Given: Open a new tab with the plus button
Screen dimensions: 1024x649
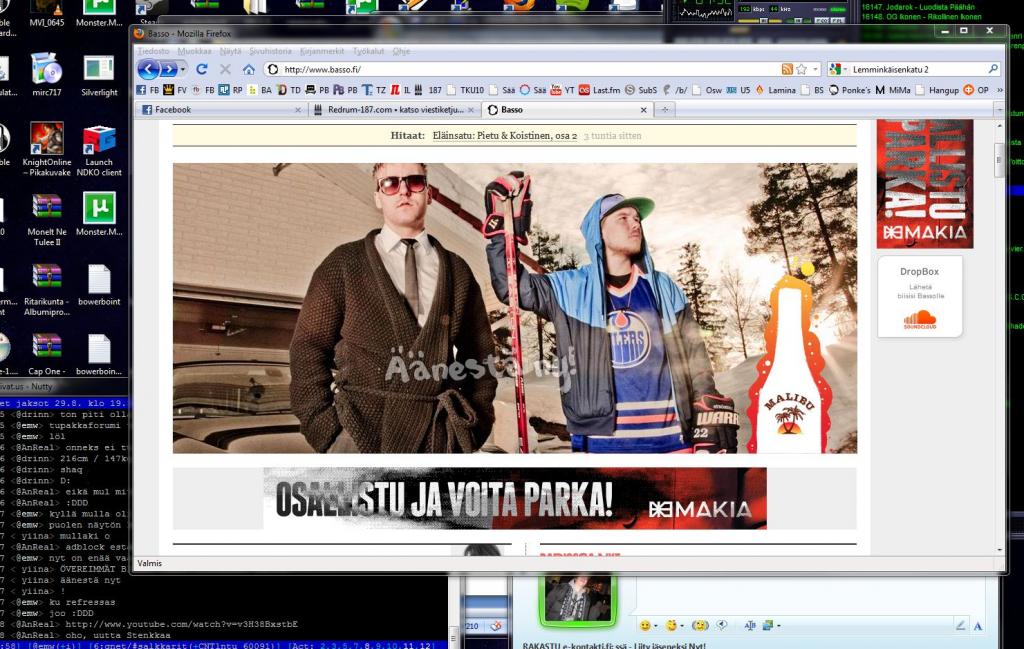Looking at the screenshot, I should pyautogui.click(x=665, y=110).
